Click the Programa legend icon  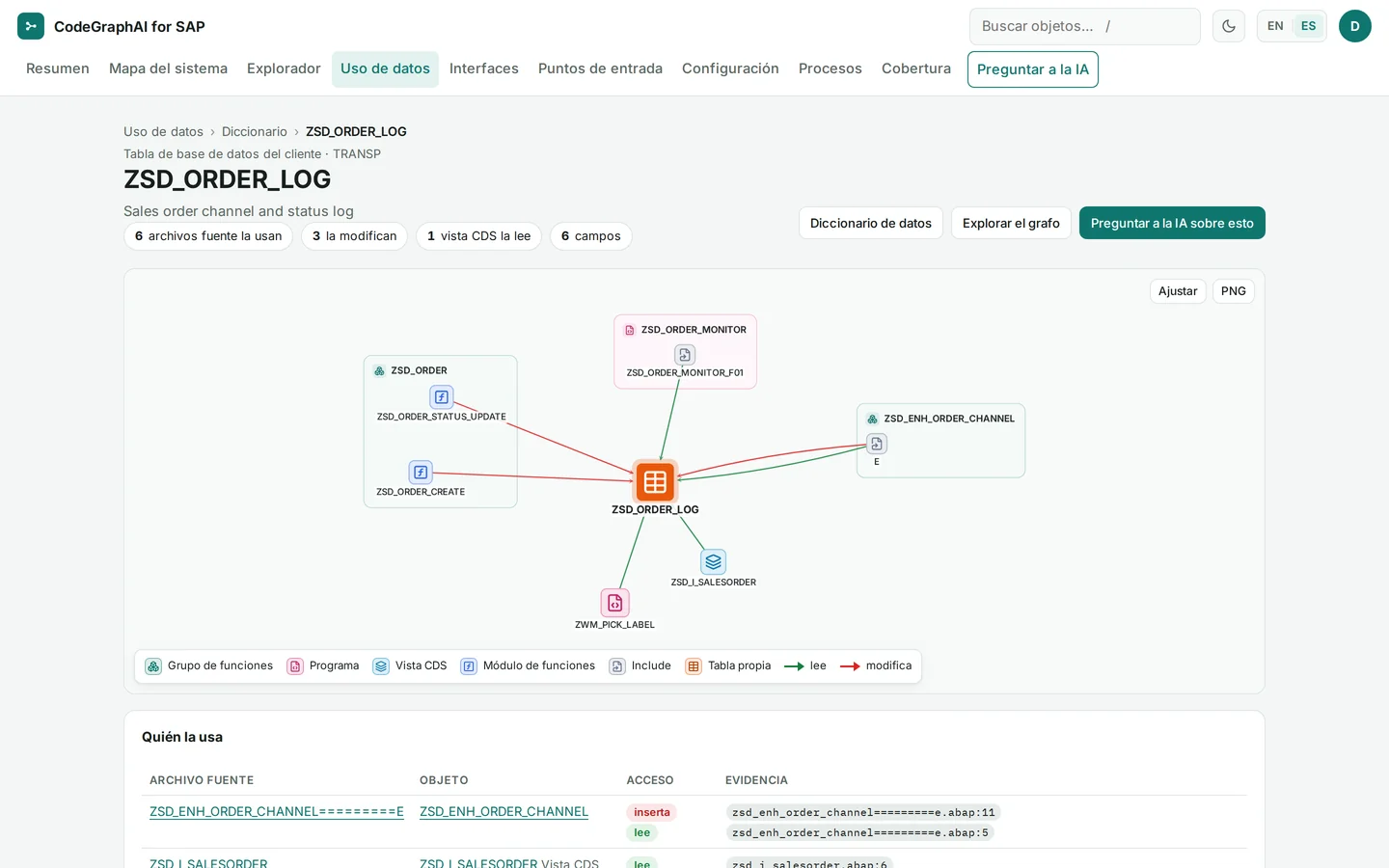coord(295,666)
